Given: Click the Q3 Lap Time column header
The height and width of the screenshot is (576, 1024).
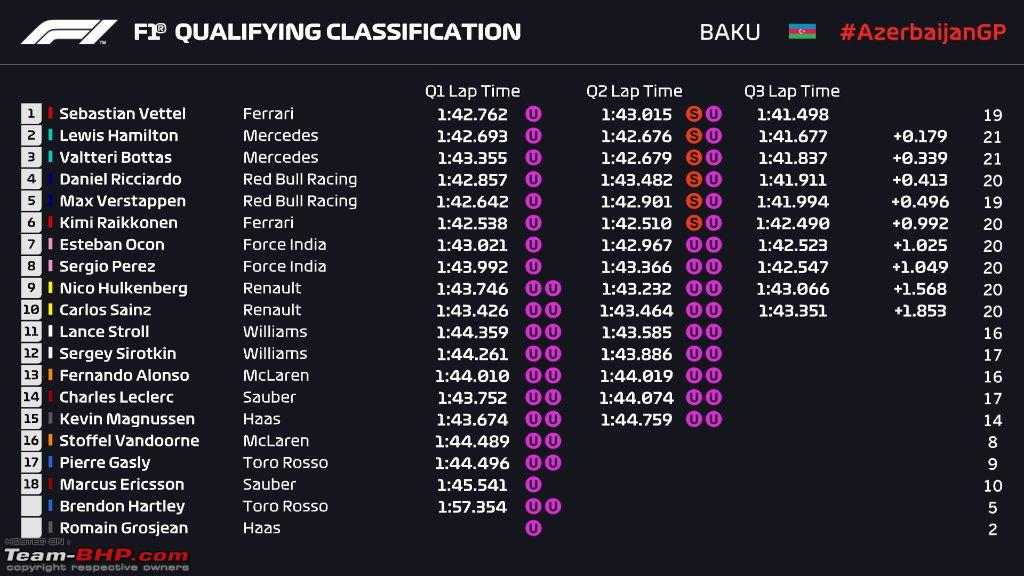Looking at the screenshot, I should (792, 91).
